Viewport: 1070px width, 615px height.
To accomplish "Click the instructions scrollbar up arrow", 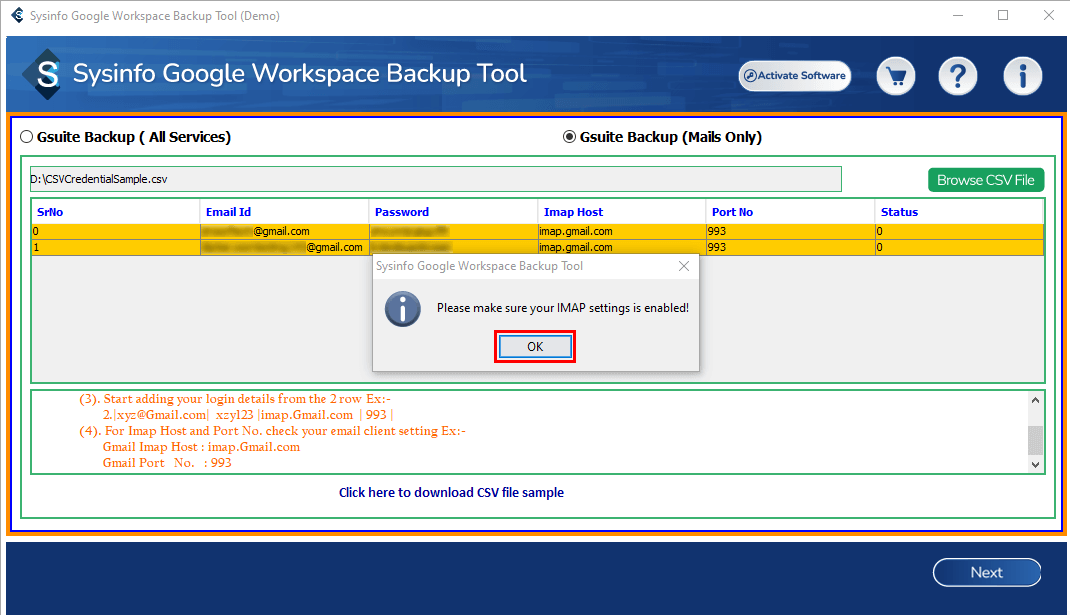I will (x=1036, y=400).
